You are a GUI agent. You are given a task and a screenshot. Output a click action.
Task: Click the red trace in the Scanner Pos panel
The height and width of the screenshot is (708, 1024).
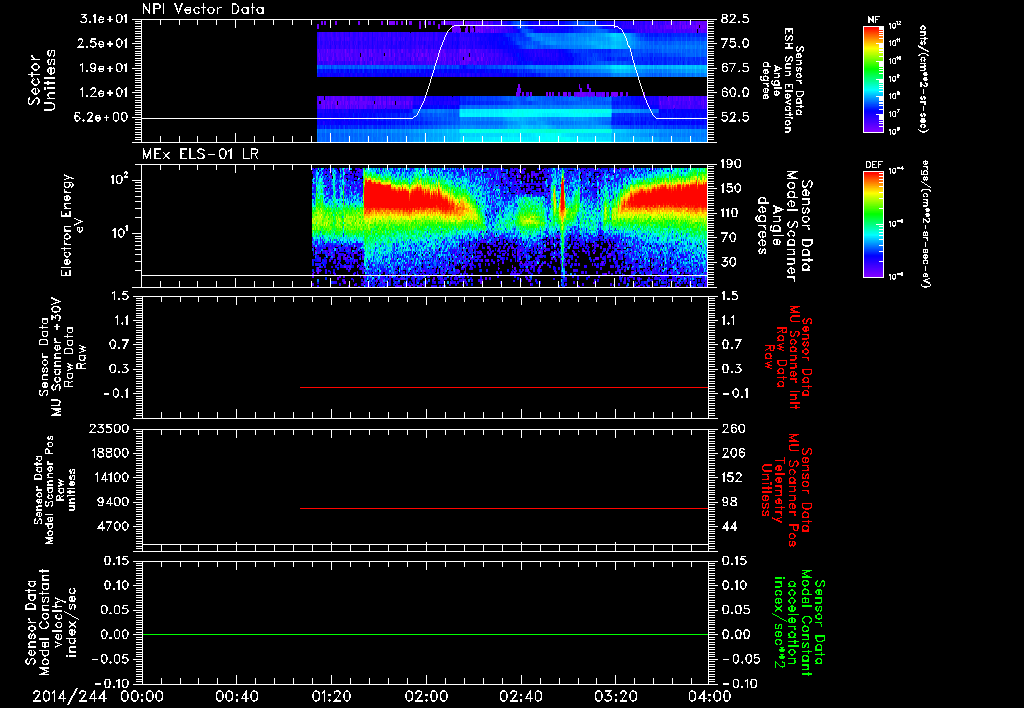(x=504, y=508)
